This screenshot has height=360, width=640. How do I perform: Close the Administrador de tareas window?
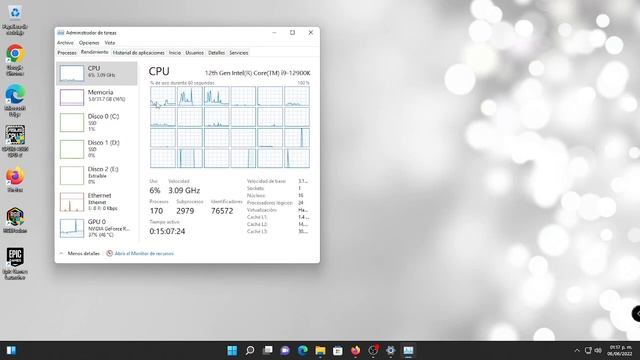[311, 33]
